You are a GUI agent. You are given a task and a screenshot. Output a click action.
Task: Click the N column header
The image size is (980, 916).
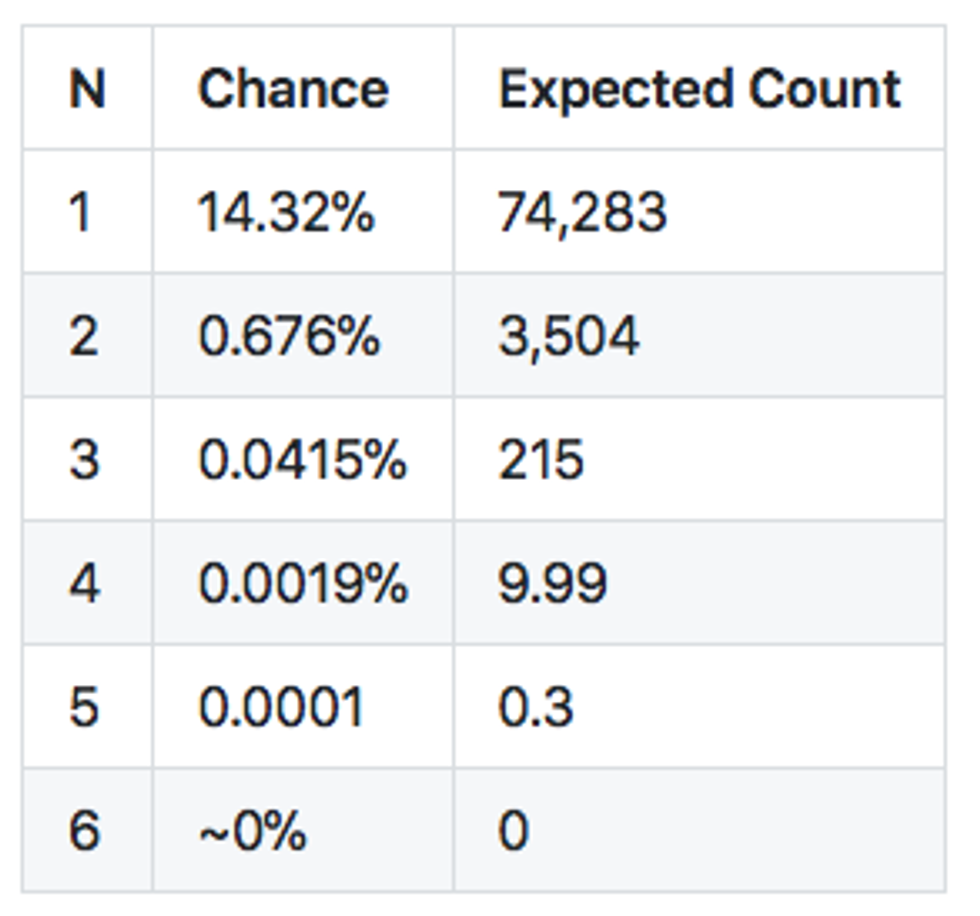87,90
